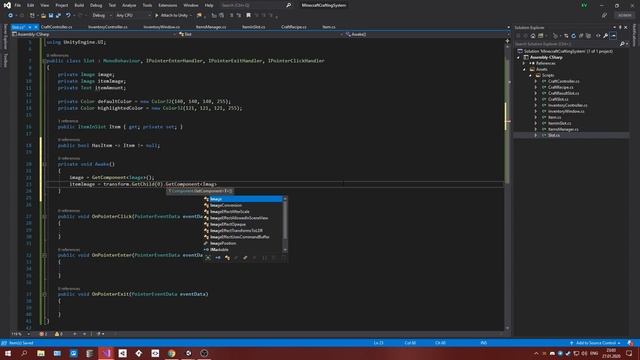This screenshot has width=640, height=360.
Task: Switch to CraftRecipe.cs tab
Action: 294,27
